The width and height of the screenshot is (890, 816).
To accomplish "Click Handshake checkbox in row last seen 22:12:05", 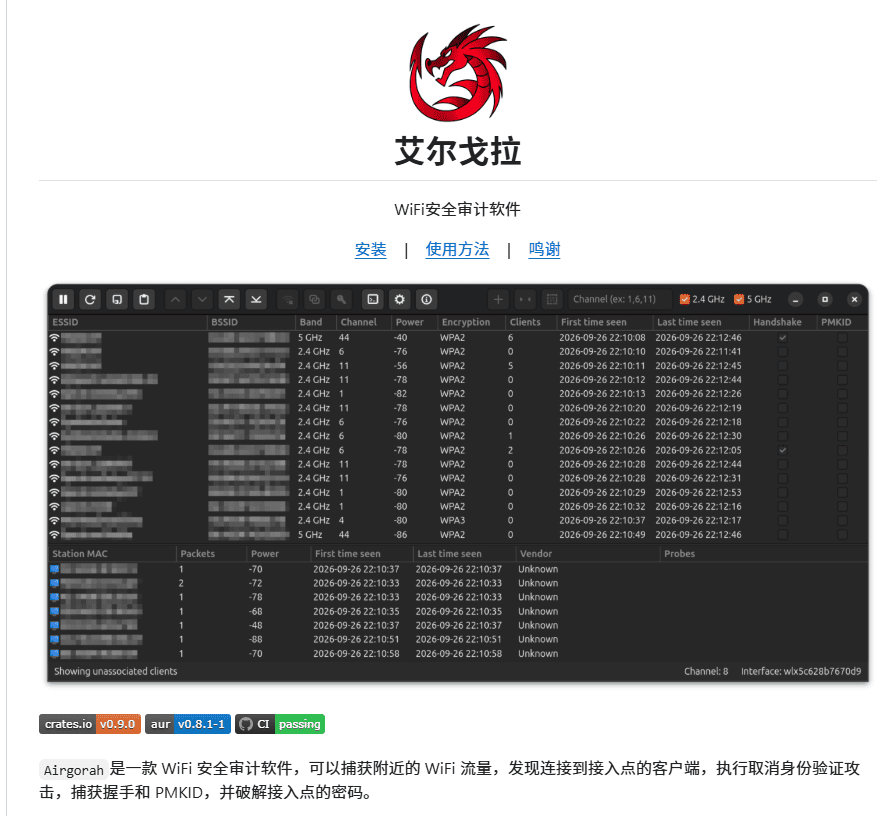I will tap(783, 450).
